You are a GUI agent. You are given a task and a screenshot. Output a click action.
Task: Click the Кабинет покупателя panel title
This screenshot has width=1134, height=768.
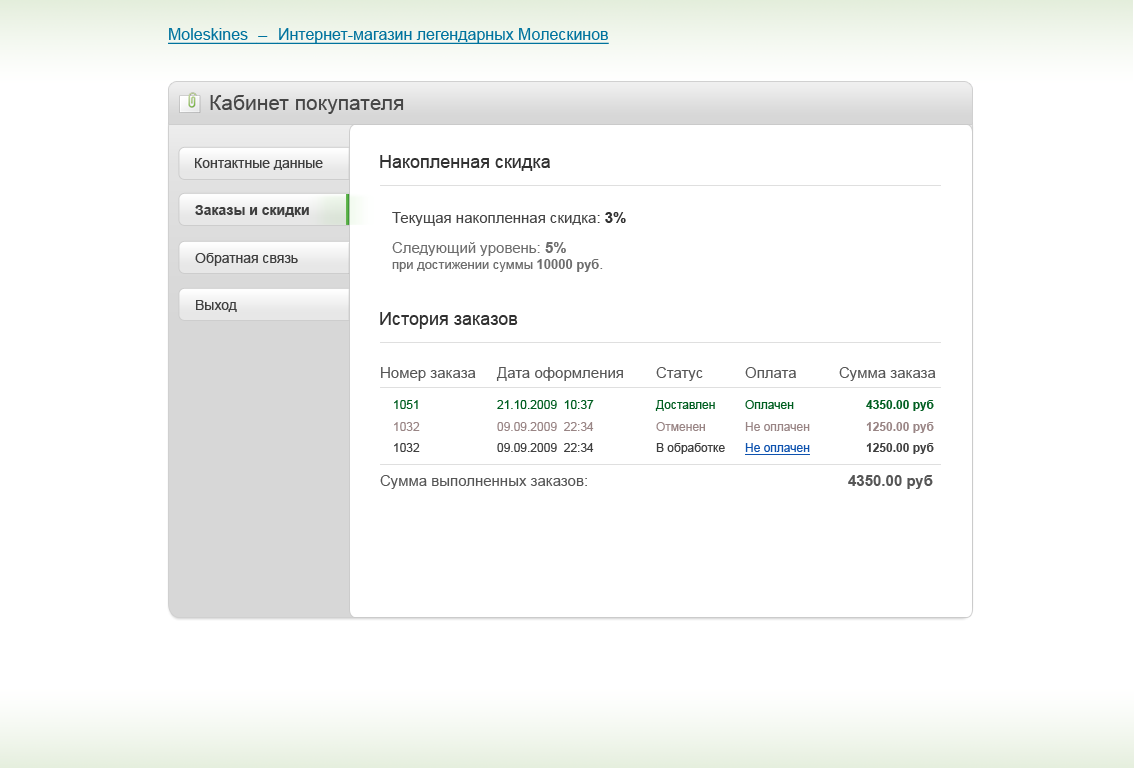[307, 103]
